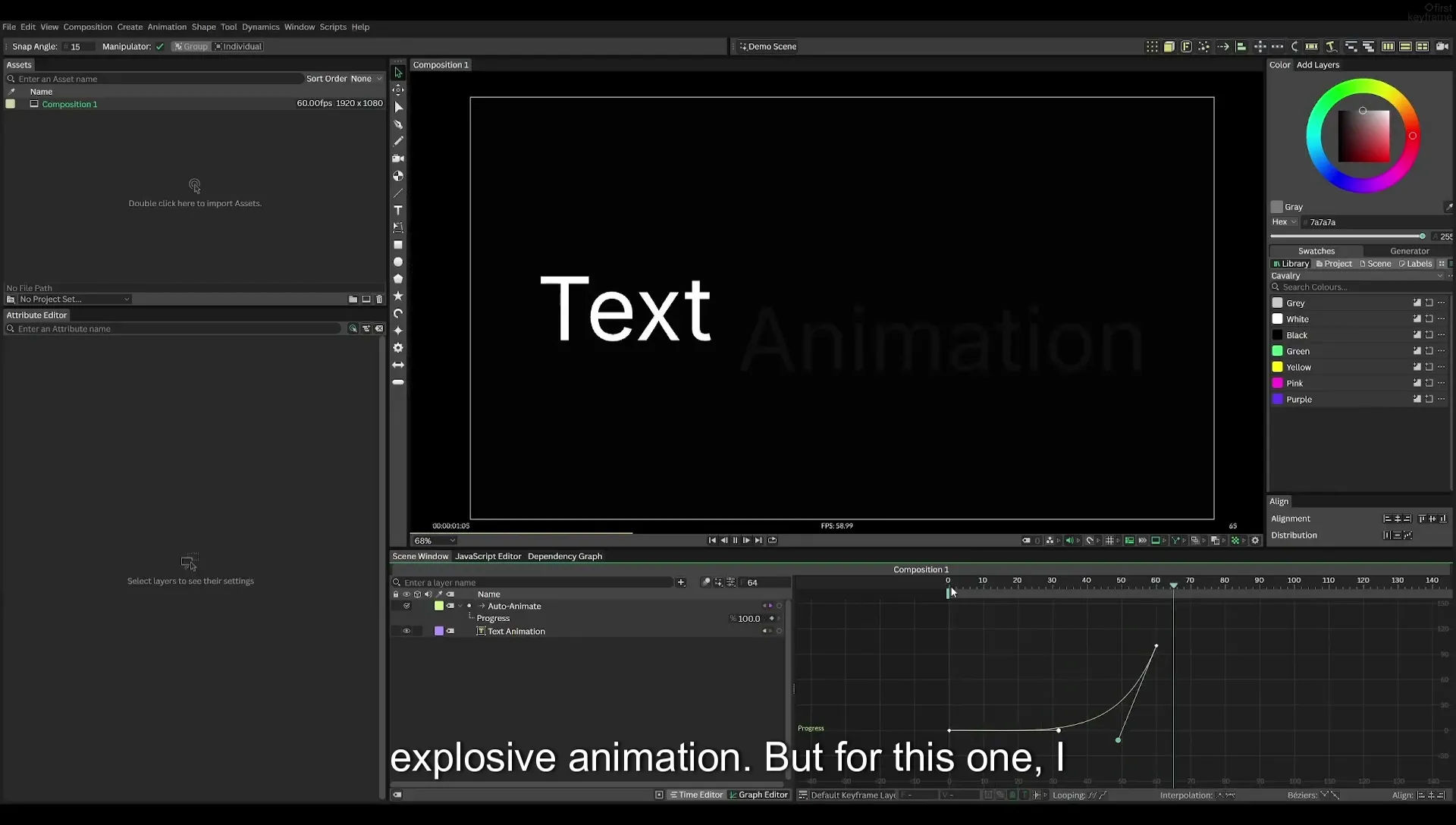Select the Pen tool
The image size is (1456, 825).
click(398, 124)
